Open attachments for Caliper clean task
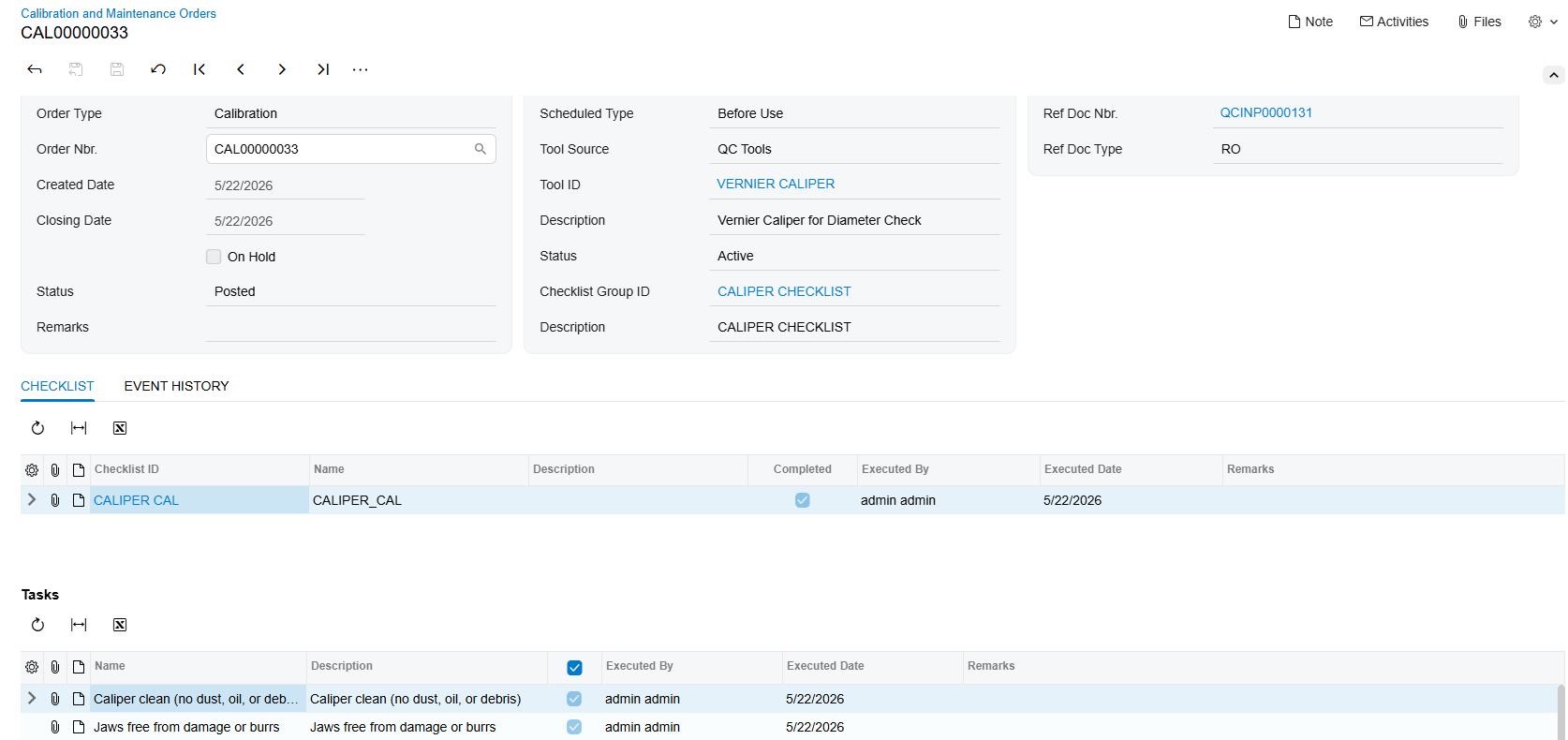1568x740 pixels. point(55,699)
